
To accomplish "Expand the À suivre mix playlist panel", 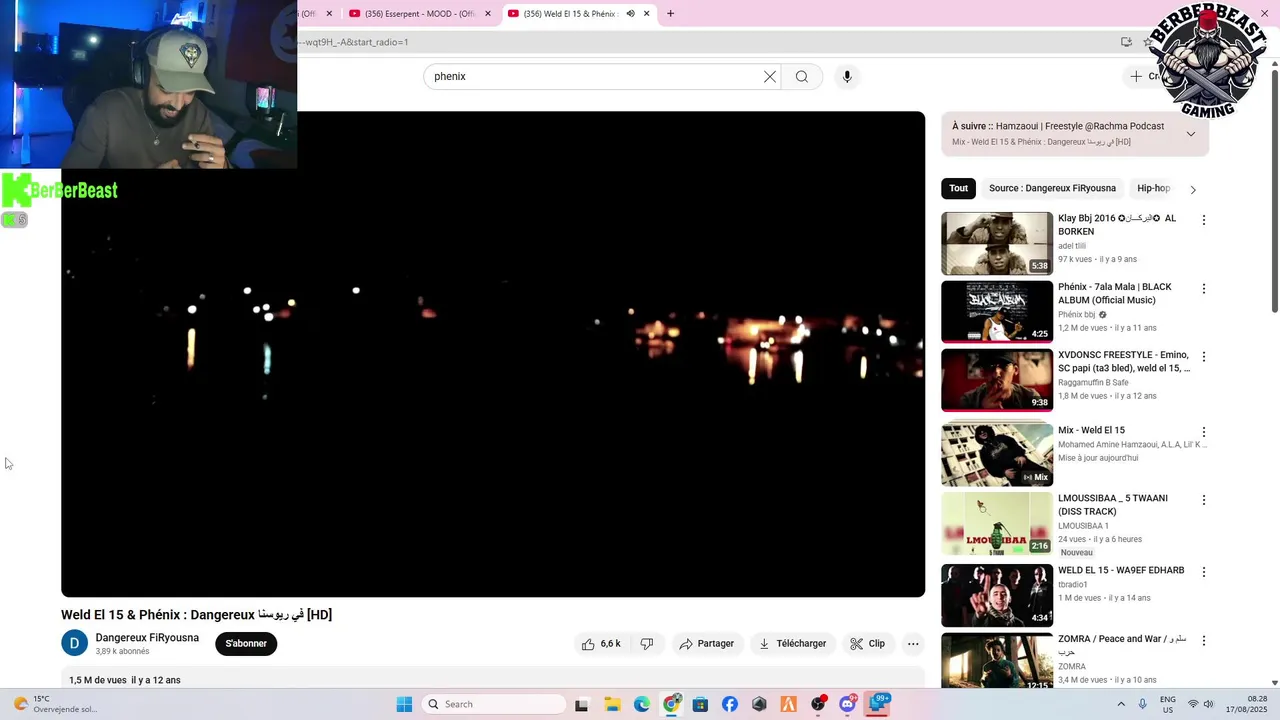I will pyautogui.click(x=1191, y=134).
